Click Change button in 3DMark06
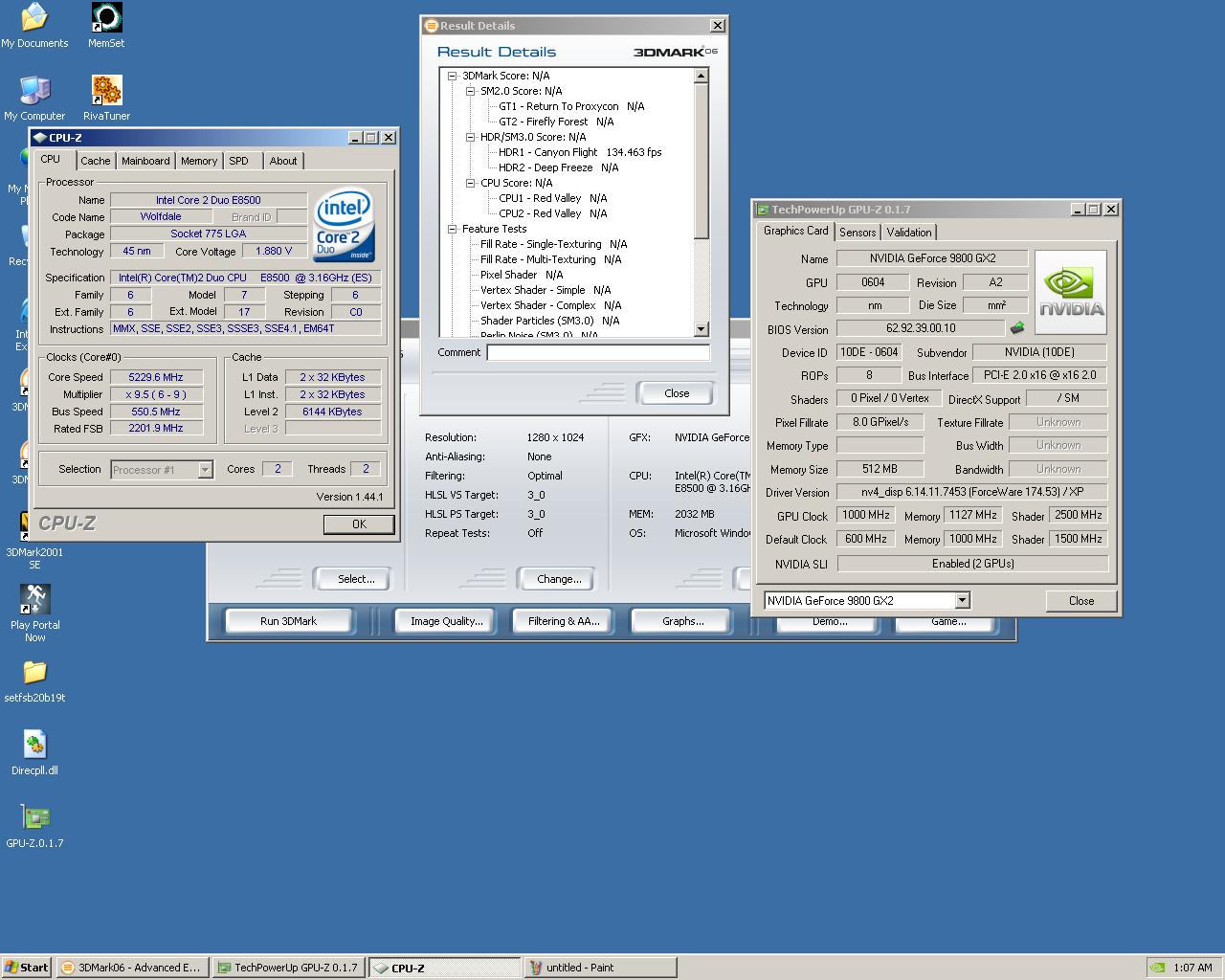This screenshot has width=1225, height=980. [x=559, y=579]
